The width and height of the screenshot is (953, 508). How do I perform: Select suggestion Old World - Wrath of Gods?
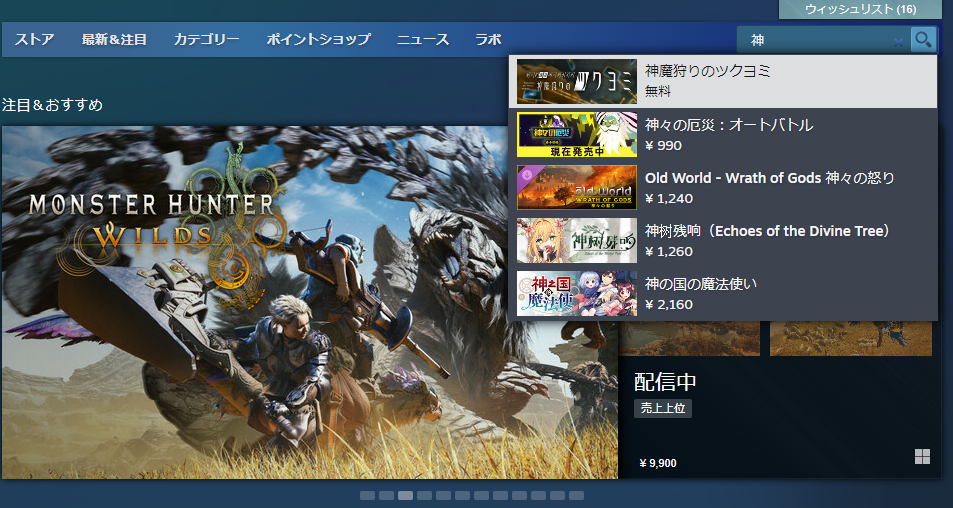723,187
